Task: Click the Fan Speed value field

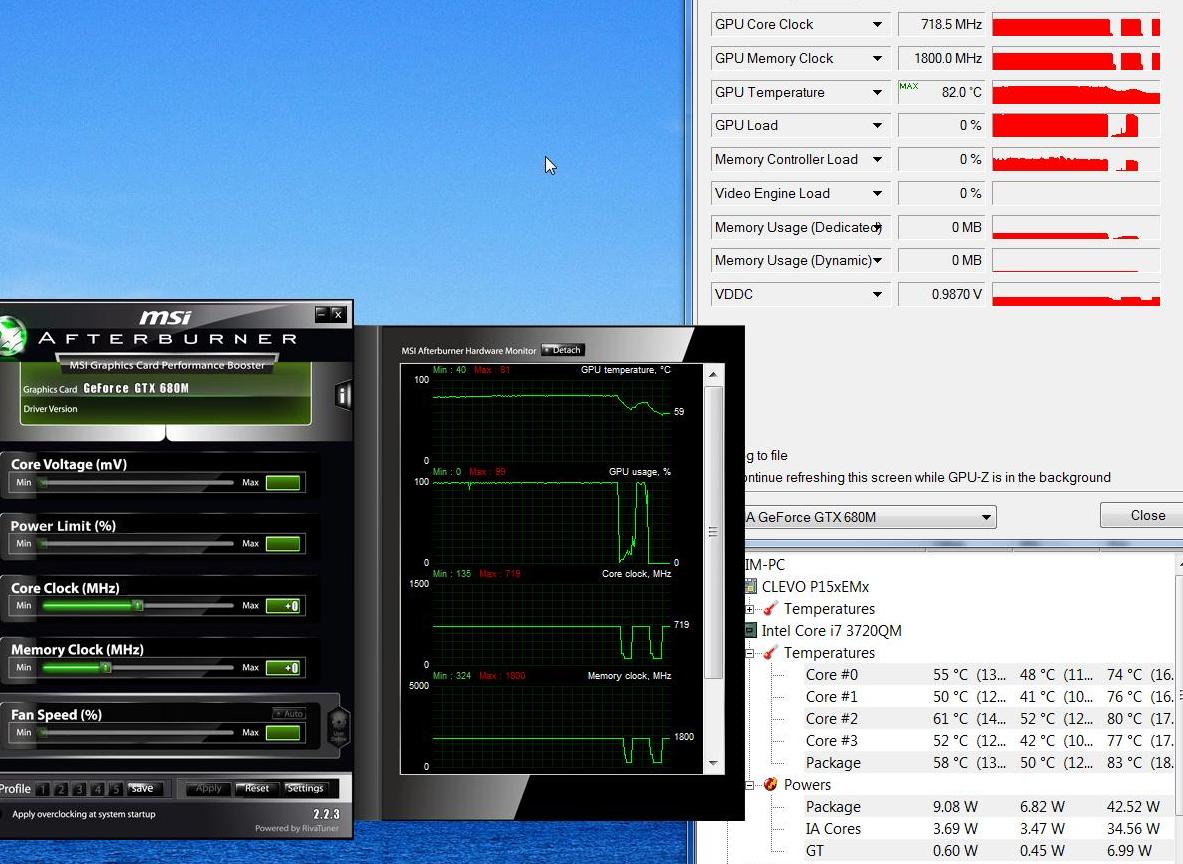Action: 284,733
